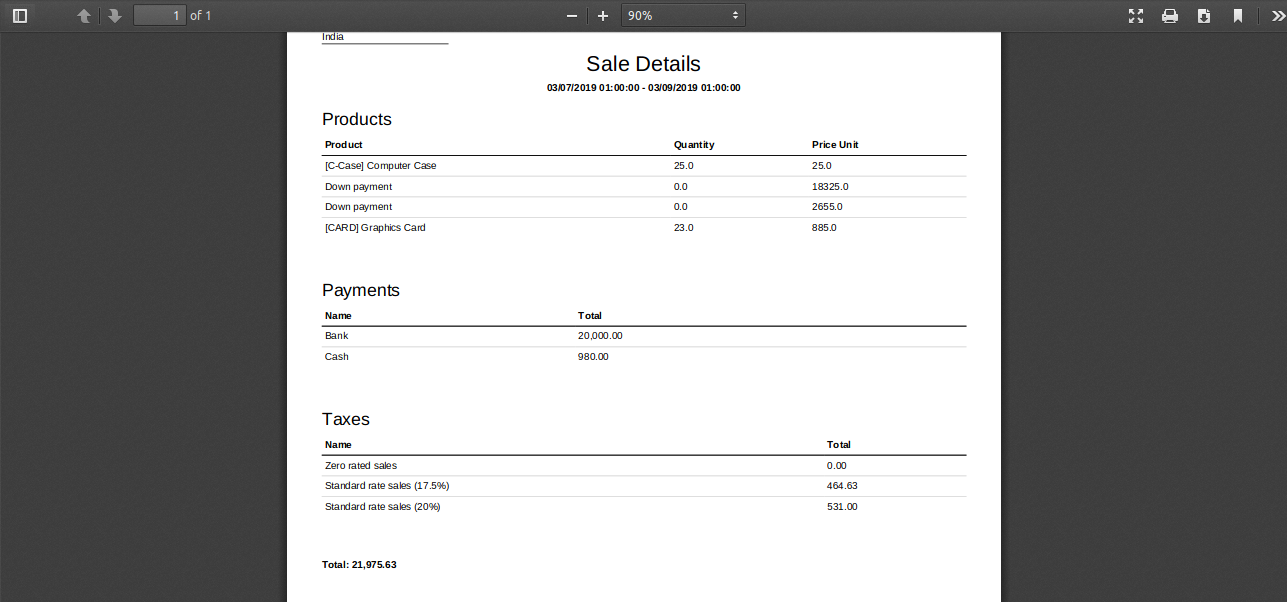This screenshot has width=1287, height=602.
Task: Click the Bank payment name
Action: (x=337, y=336)
